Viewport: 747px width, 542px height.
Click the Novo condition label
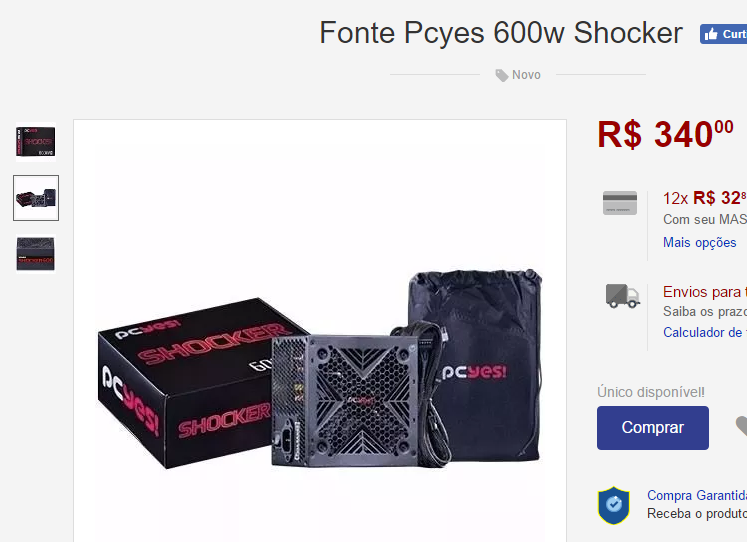(x=526, y=75)
